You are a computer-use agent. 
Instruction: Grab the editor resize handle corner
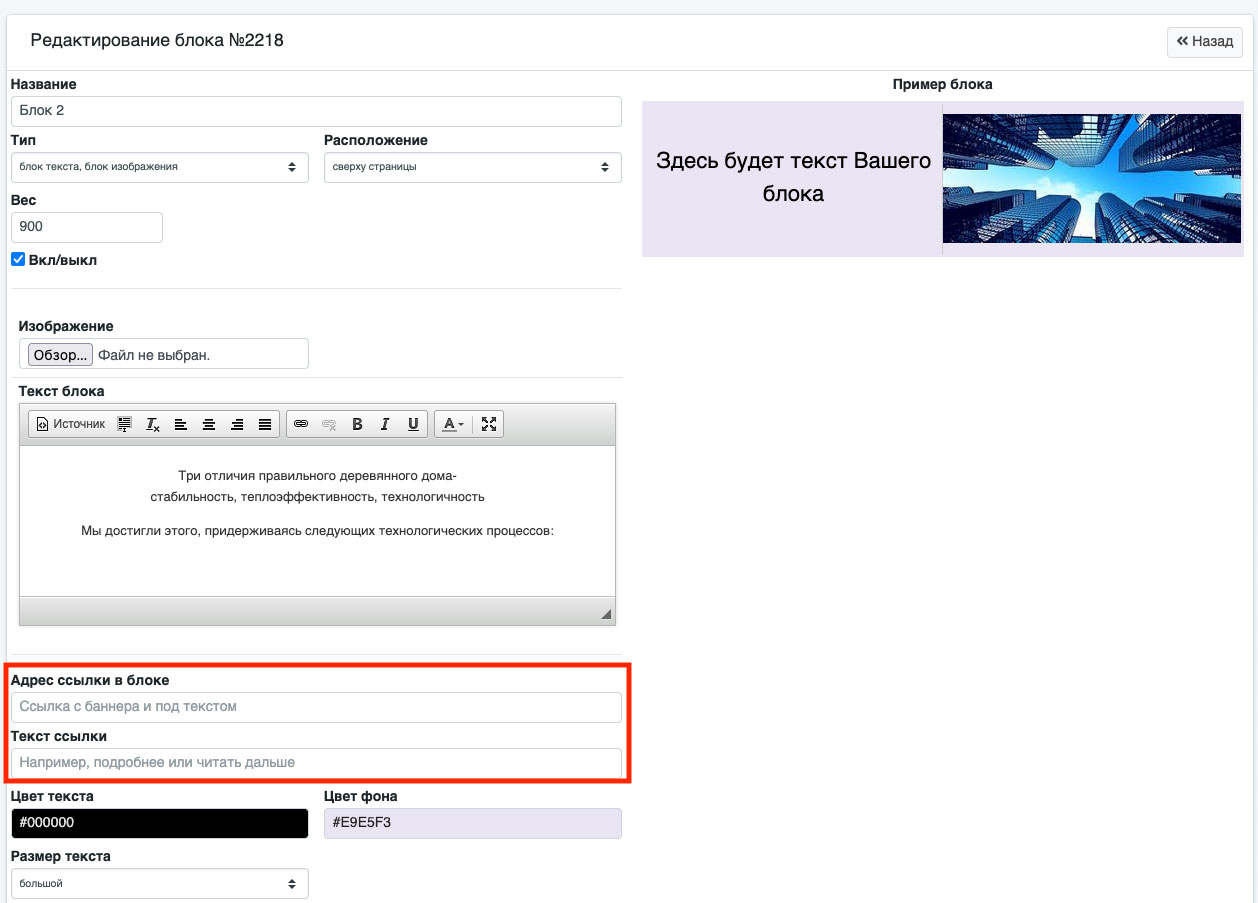pos(606,614)
